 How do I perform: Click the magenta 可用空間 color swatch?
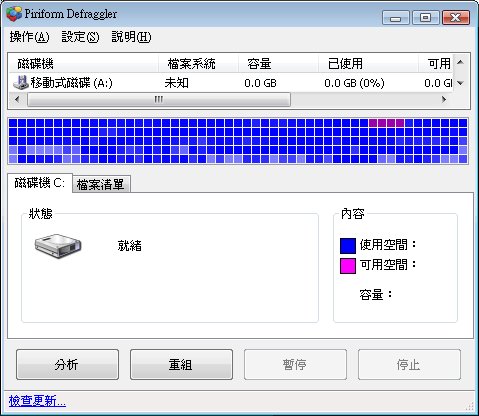coord(348,266)
